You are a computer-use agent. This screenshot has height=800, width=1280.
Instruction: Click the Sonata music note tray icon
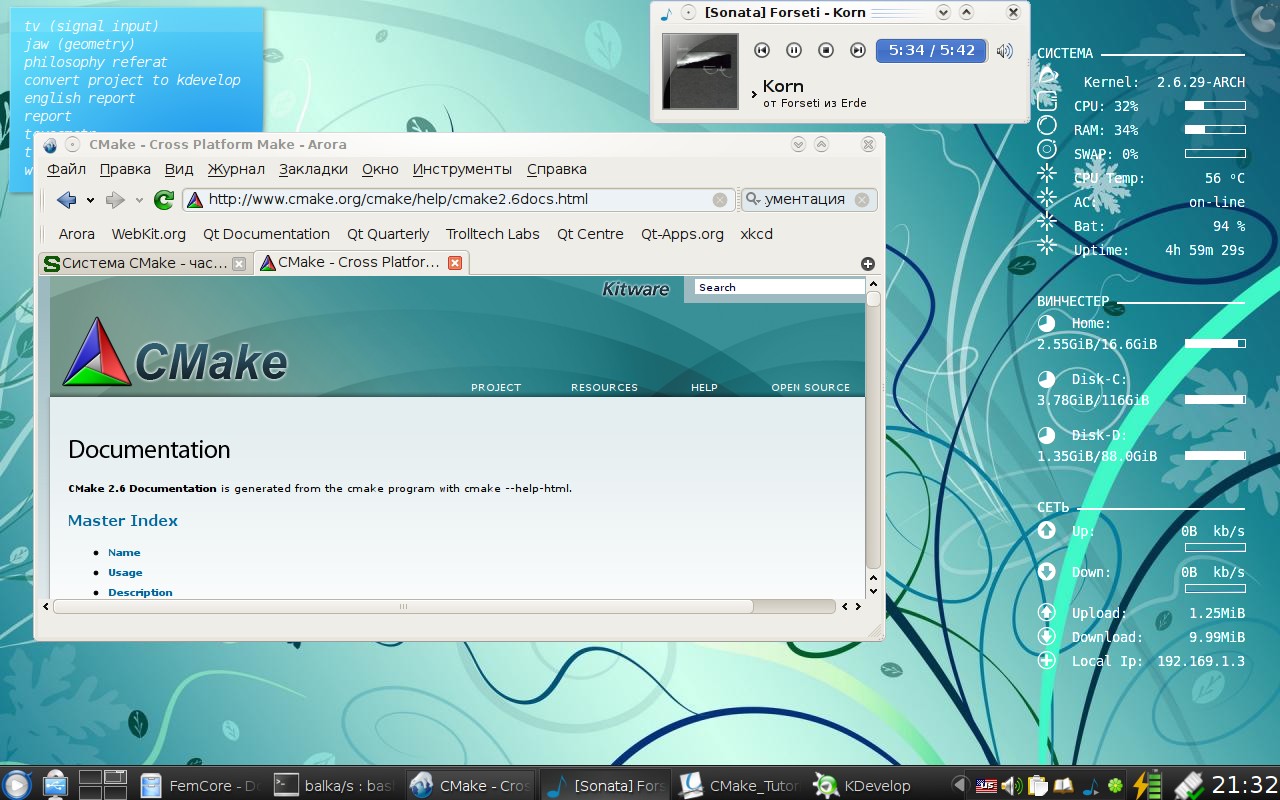coord(1090,786)
